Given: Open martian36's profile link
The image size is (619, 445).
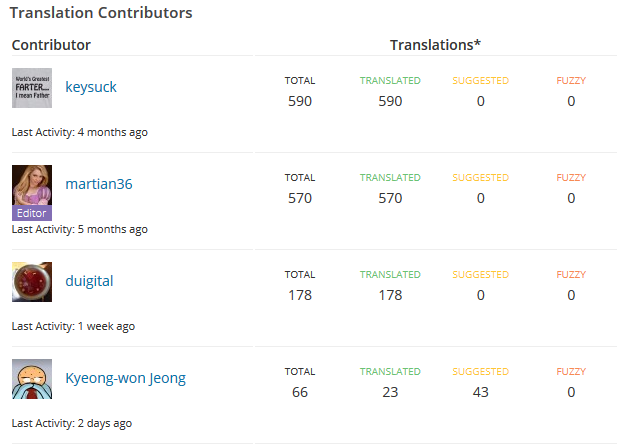Looking at the screenshot, I should (99, 184).
